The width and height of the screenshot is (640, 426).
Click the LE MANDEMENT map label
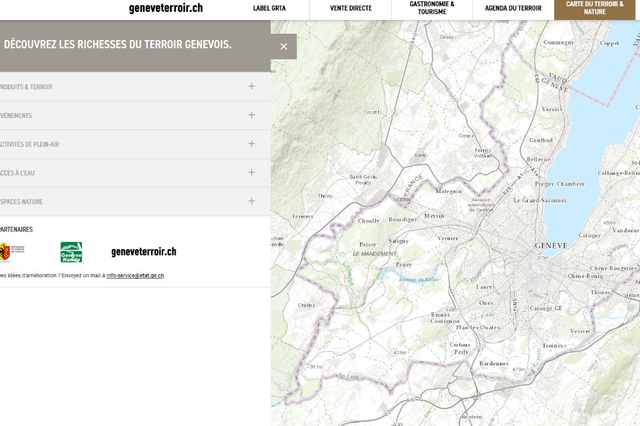click(x=374, y=254)
